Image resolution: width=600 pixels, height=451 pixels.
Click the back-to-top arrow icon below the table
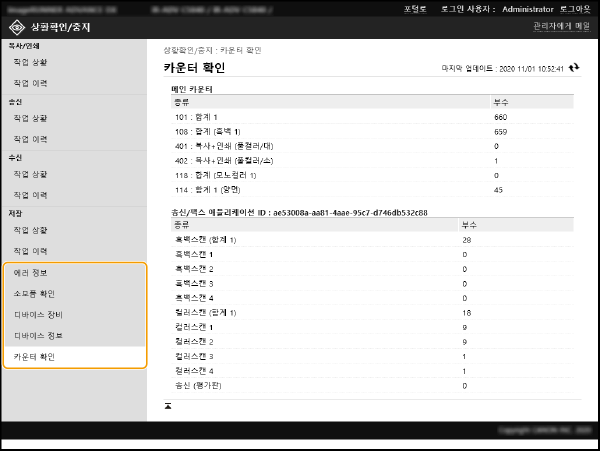pyautogui.click(x=168, y=405)
